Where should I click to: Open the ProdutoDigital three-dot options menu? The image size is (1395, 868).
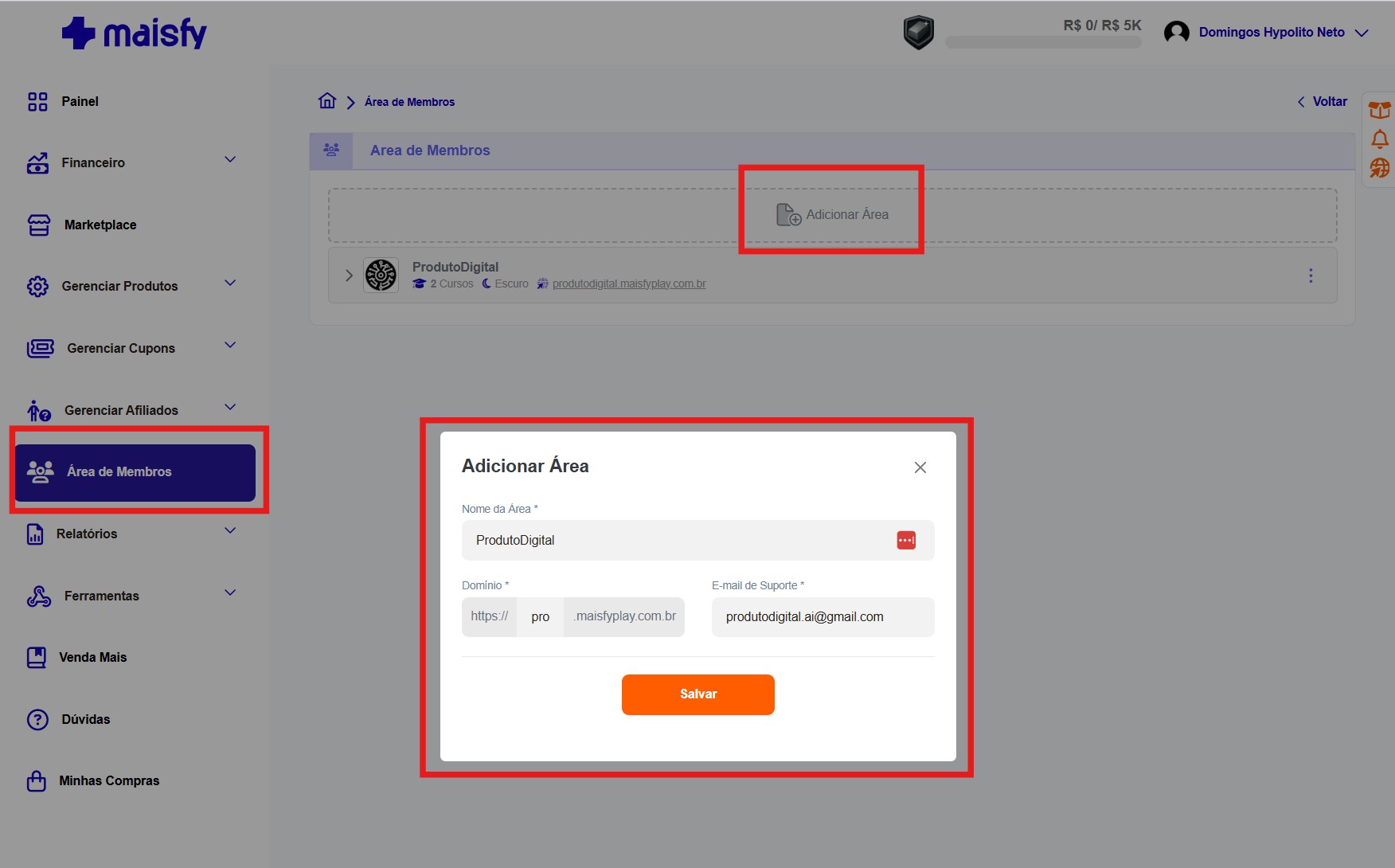pyautogui.click(x=1311, y=276)
